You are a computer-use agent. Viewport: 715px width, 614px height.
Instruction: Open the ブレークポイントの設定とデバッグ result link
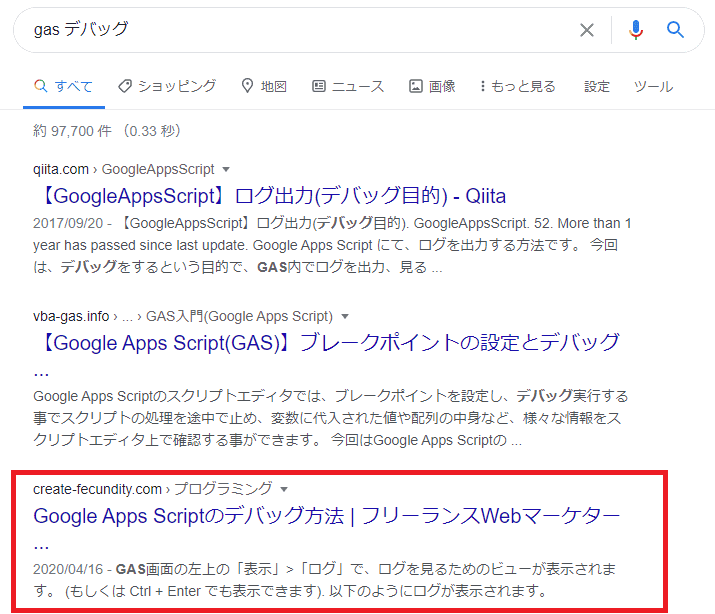coord(326,343)
